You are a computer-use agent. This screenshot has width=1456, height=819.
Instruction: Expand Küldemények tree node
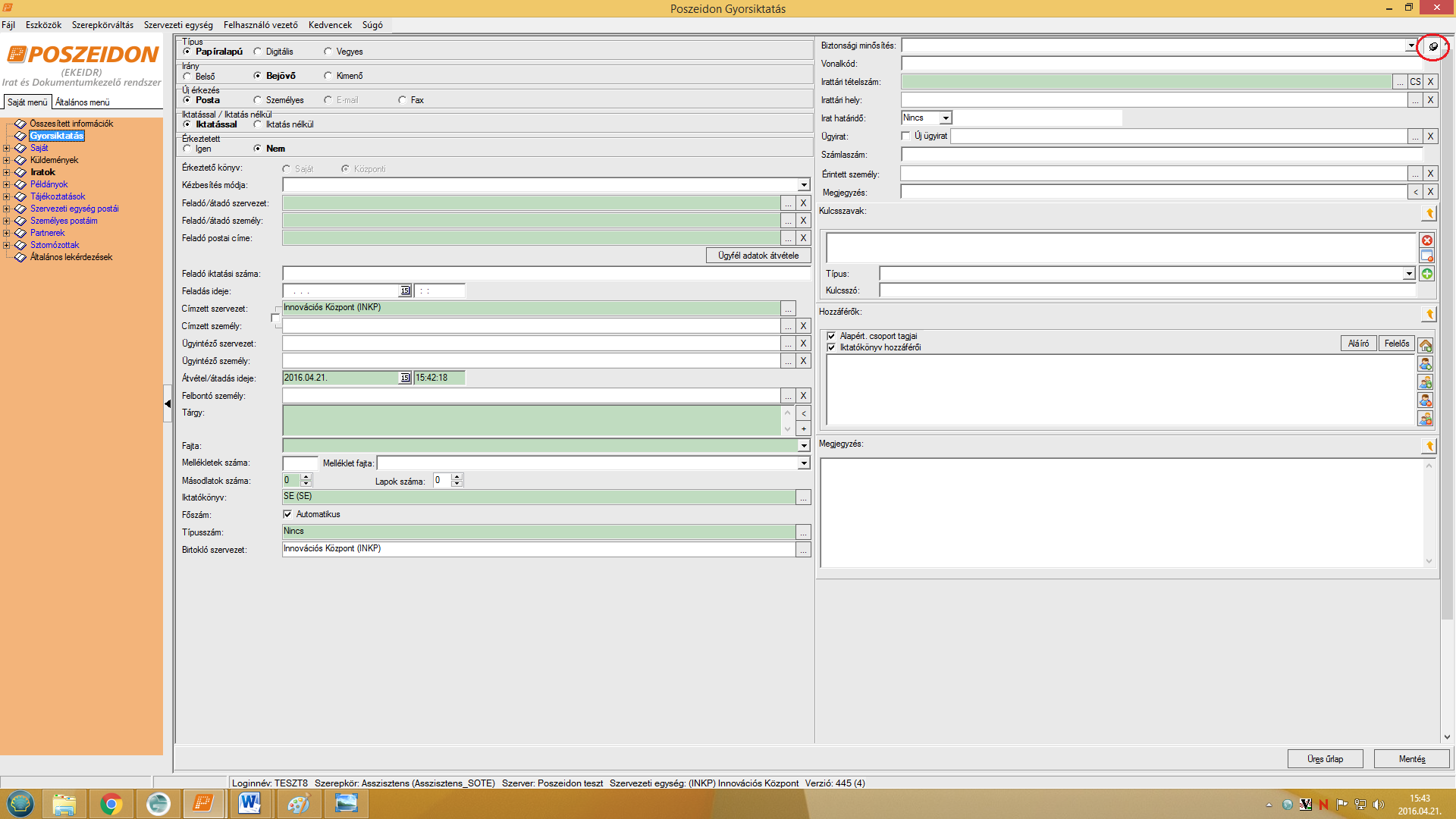click(x=7, y=160)
